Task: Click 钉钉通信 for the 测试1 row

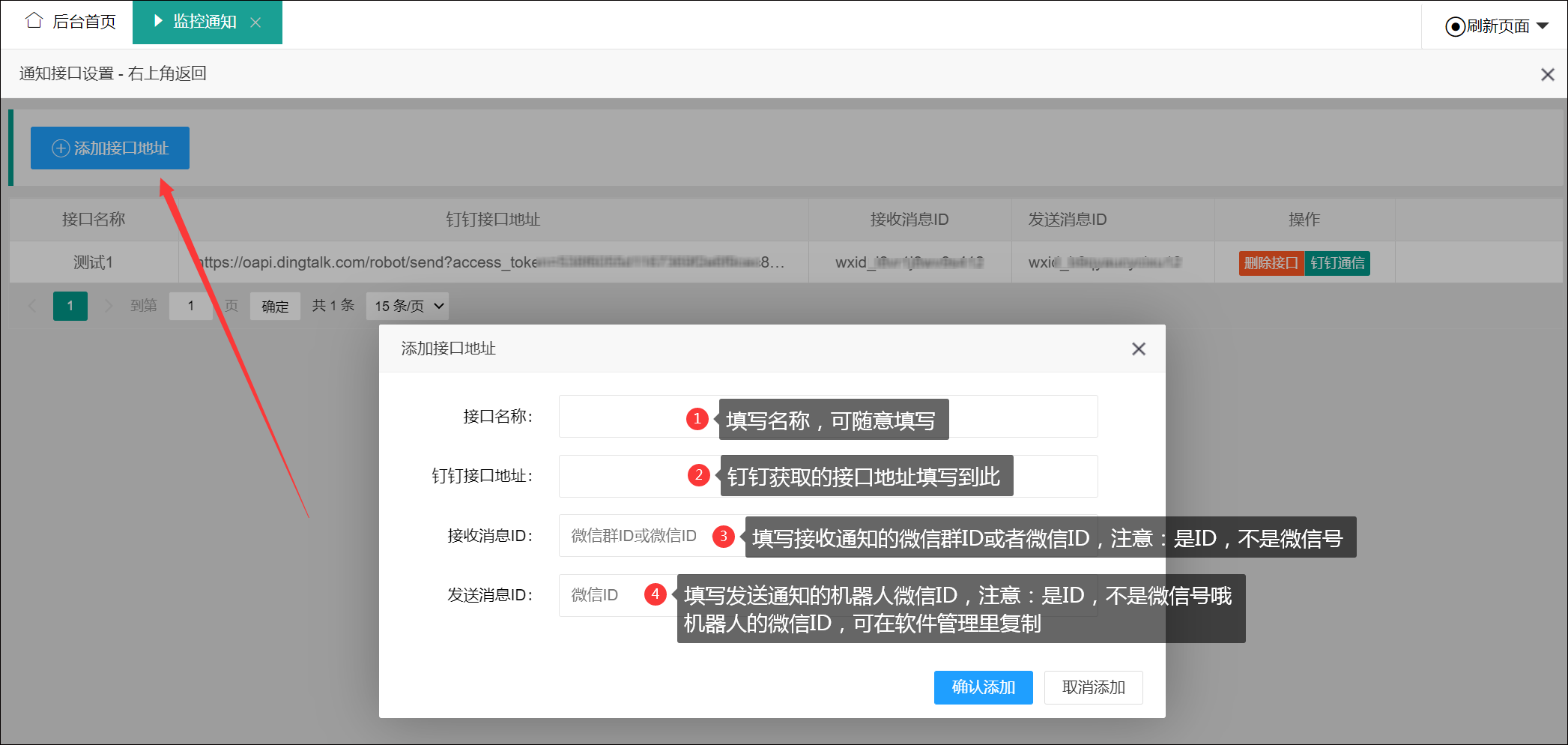Action: [x=1337, y=263]
